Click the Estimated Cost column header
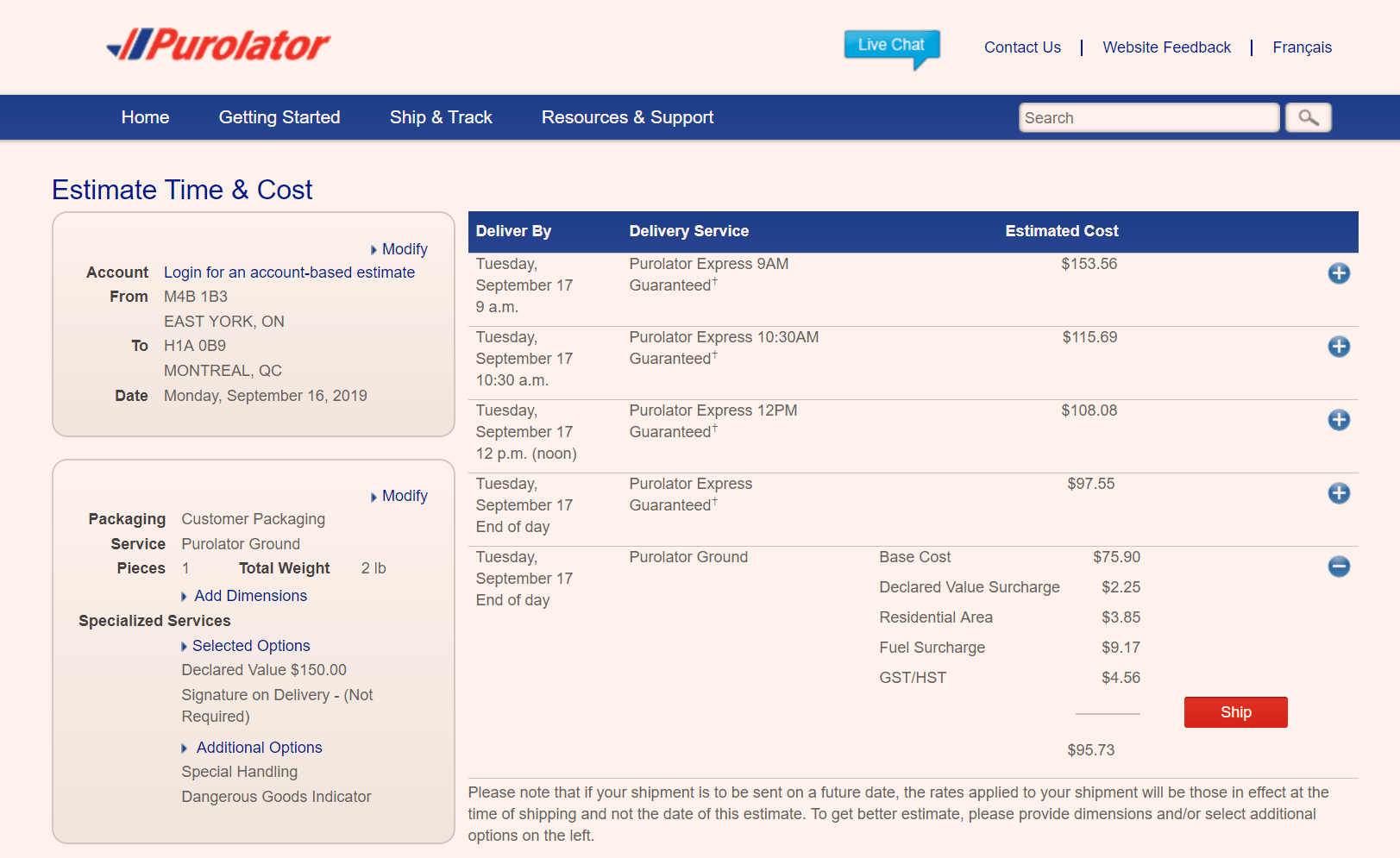1400x858 pixels. (x=1061, y=231)
